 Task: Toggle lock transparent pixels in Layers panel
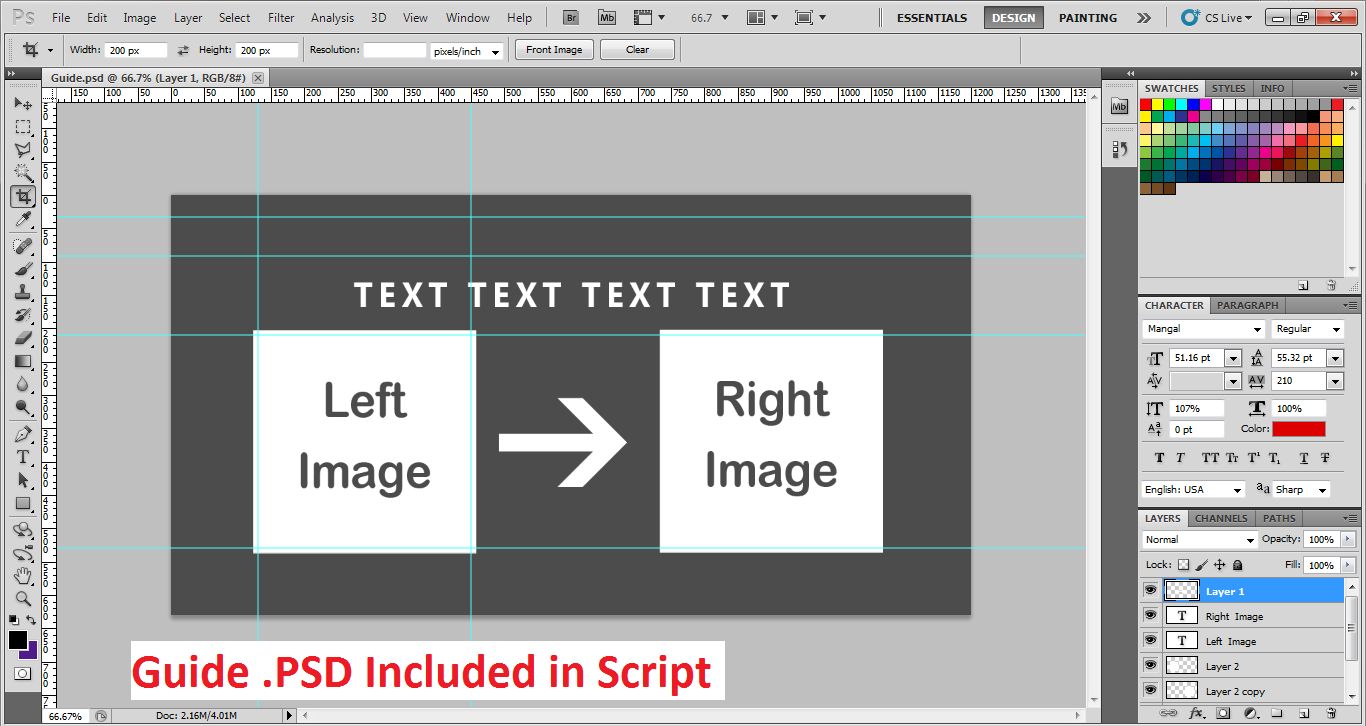(1184, 565)
